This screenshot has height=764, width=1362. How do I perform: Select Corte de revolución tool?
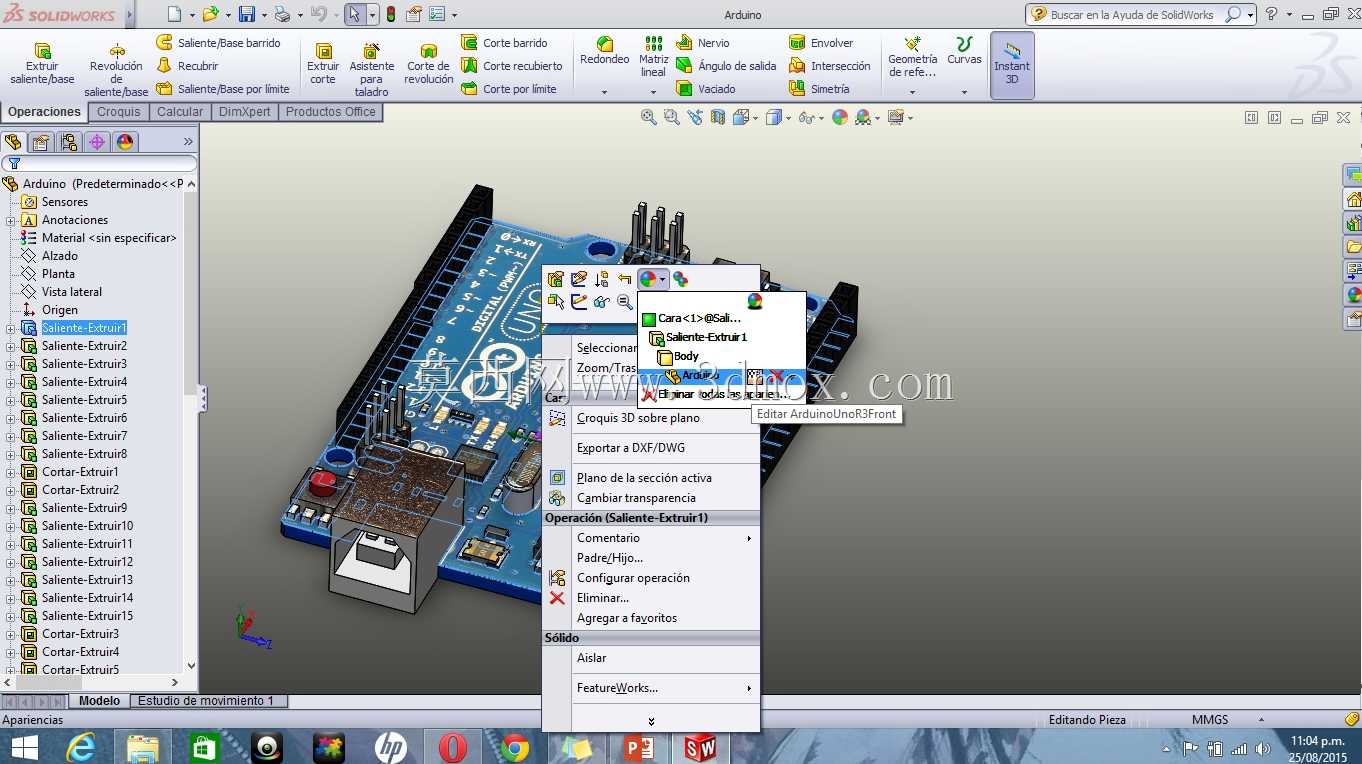(429, 63)
